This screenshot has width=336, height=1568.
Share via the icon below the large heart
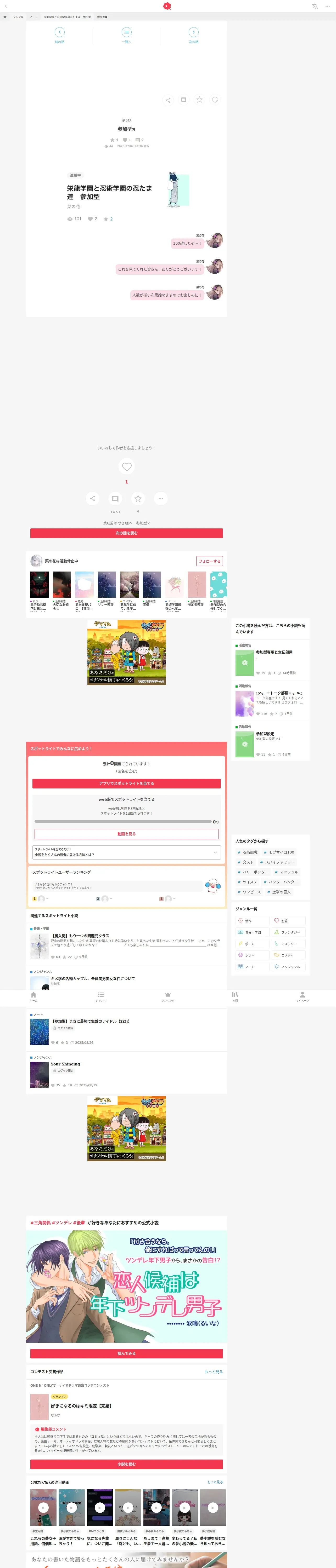tap(92, 499)
